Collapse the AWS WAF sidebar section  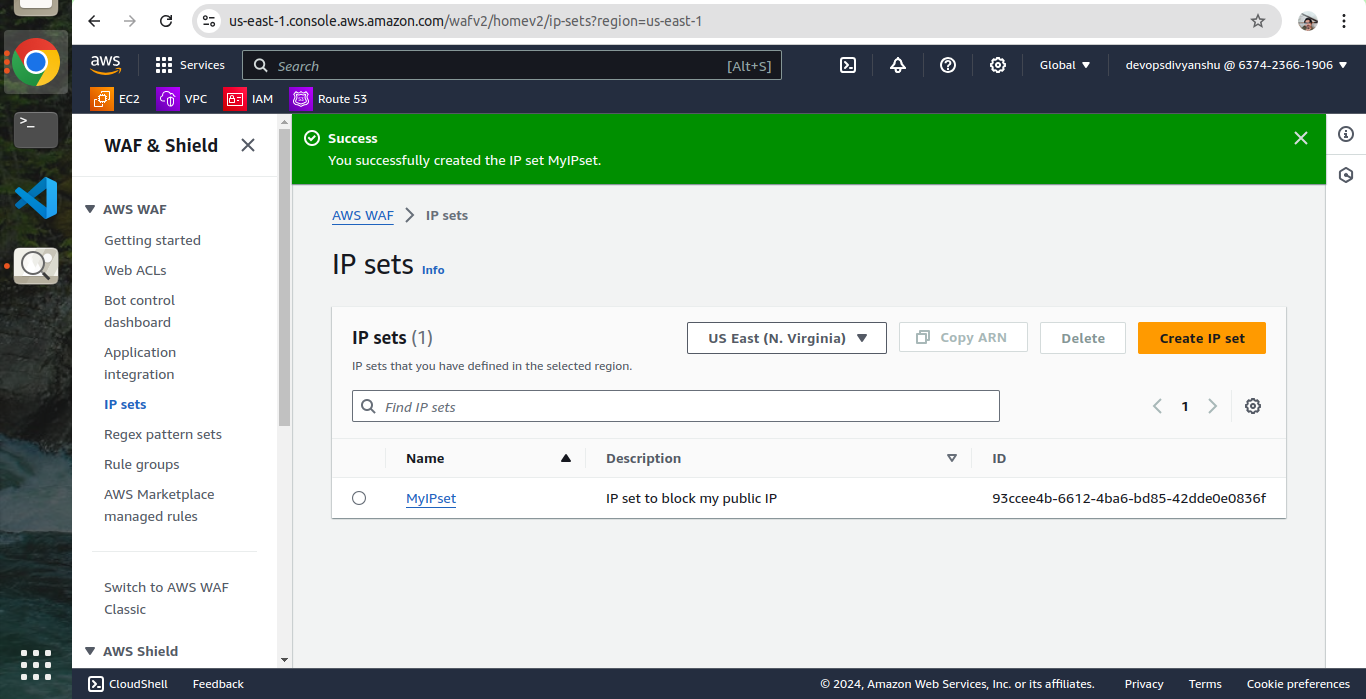coord(90,209)
